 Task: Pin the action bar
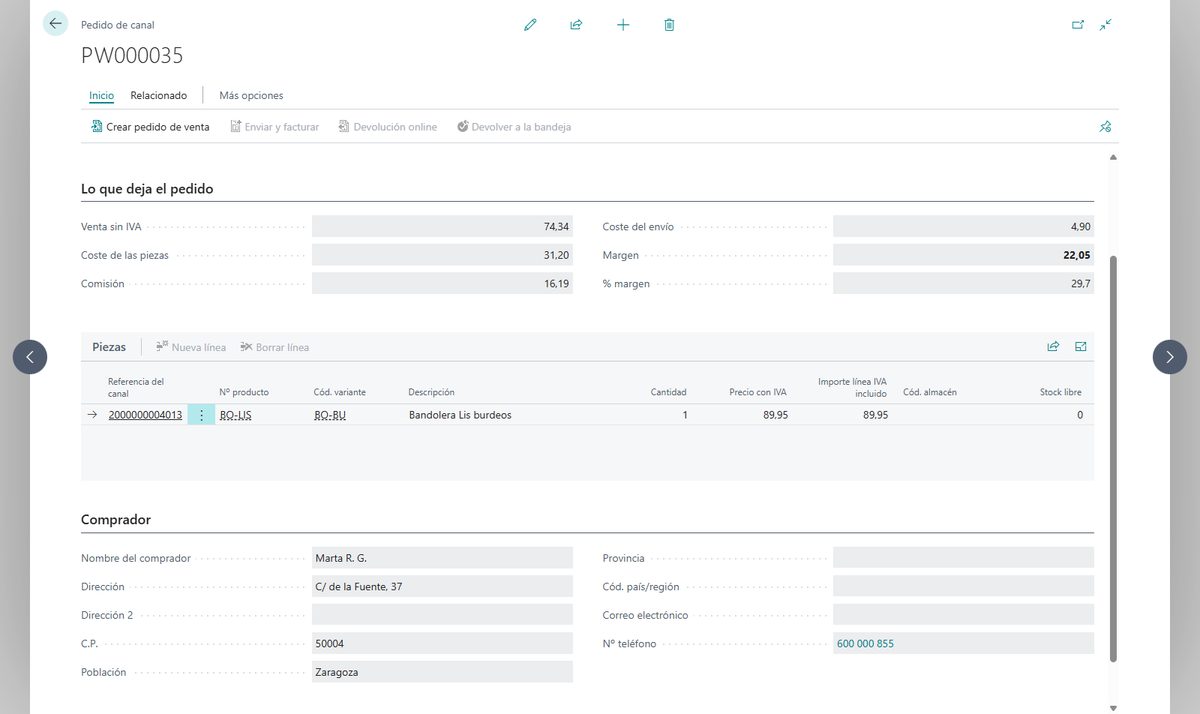(x=1105, y=127)
